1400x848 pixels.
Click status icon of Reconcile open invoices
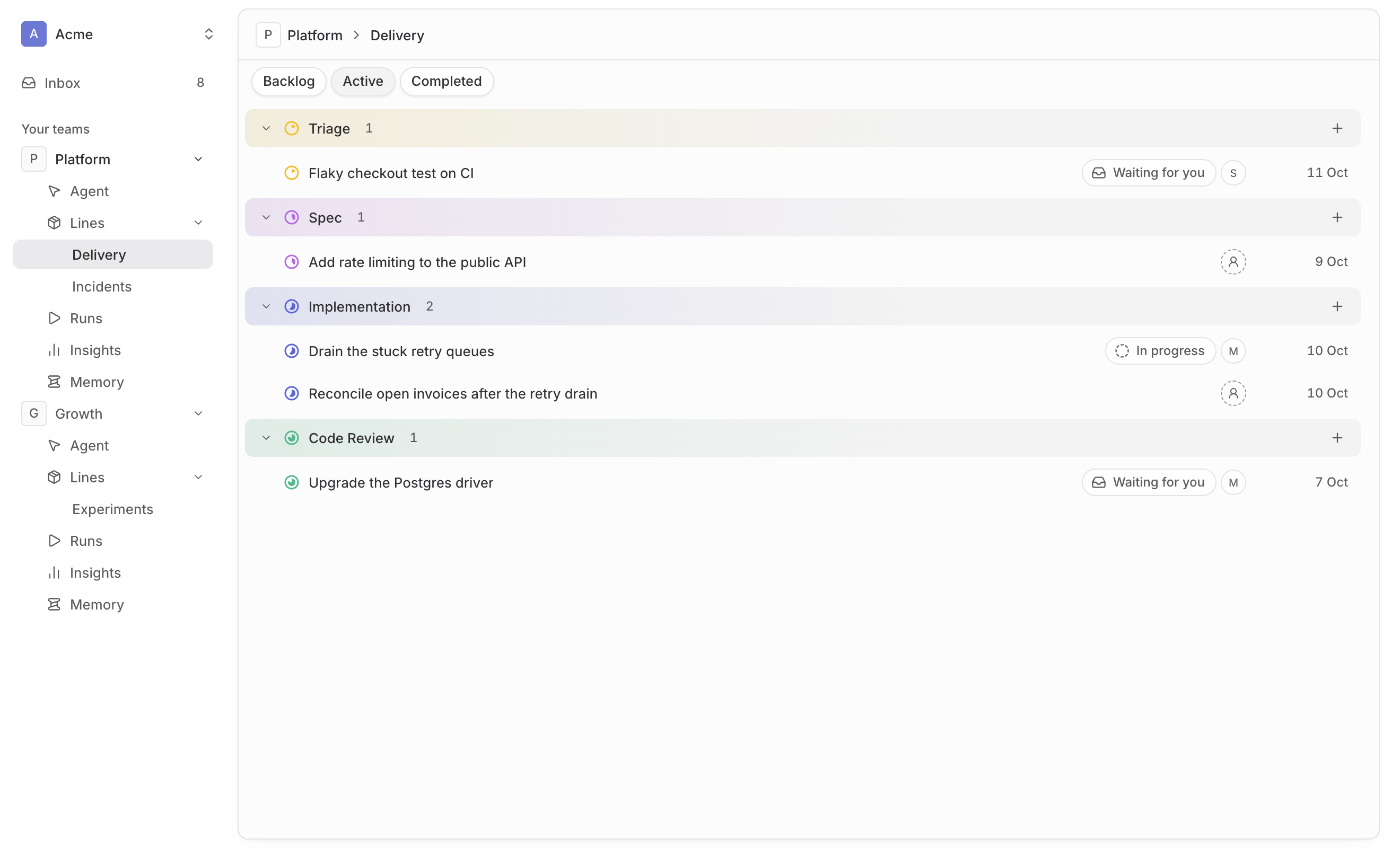(x=292, y=393)
